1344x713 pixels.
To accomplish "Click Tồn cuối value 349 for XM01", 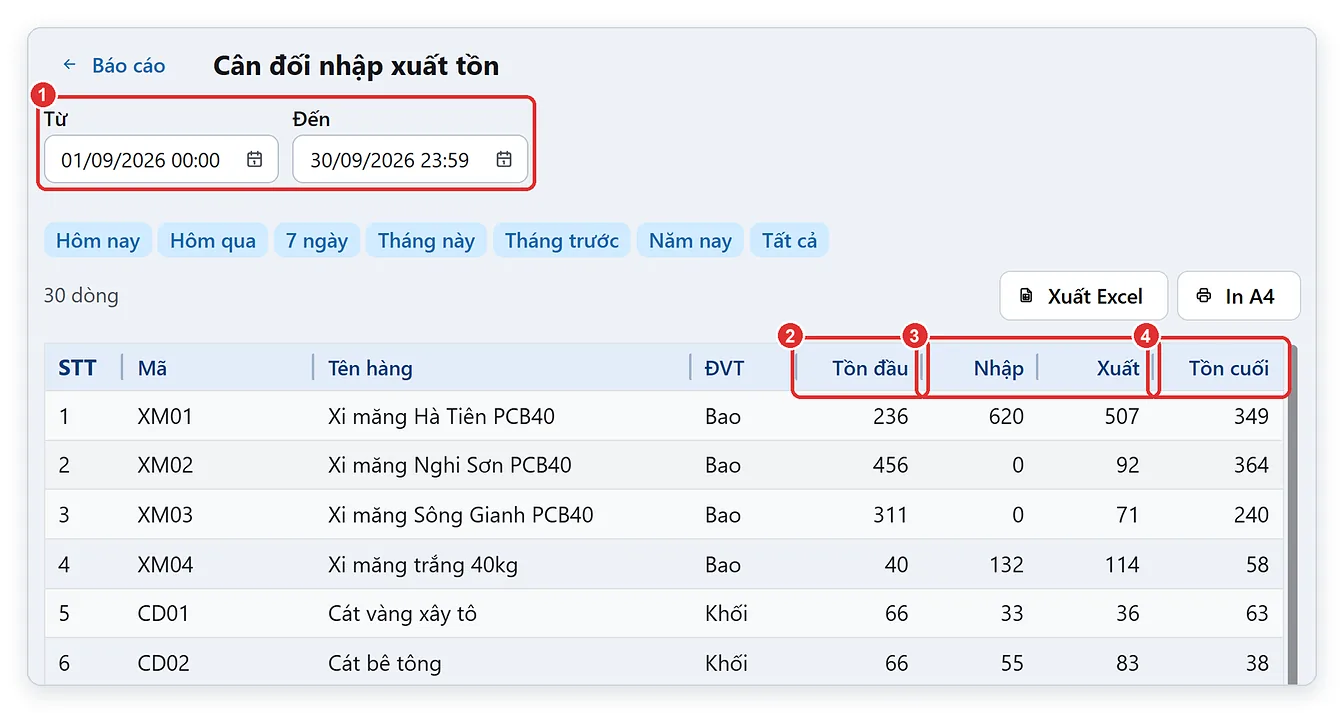I will [1251, 416].
